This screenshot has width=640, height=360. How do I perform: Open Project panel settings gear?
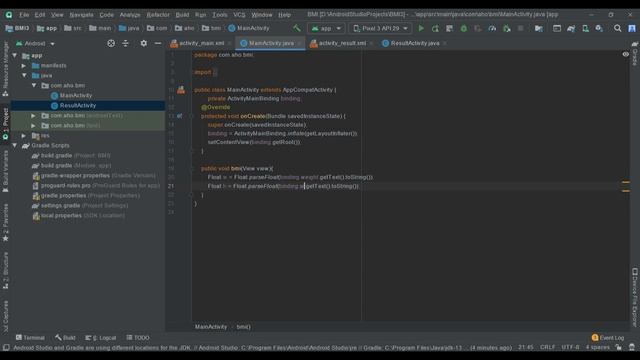(x=144, y=43)
